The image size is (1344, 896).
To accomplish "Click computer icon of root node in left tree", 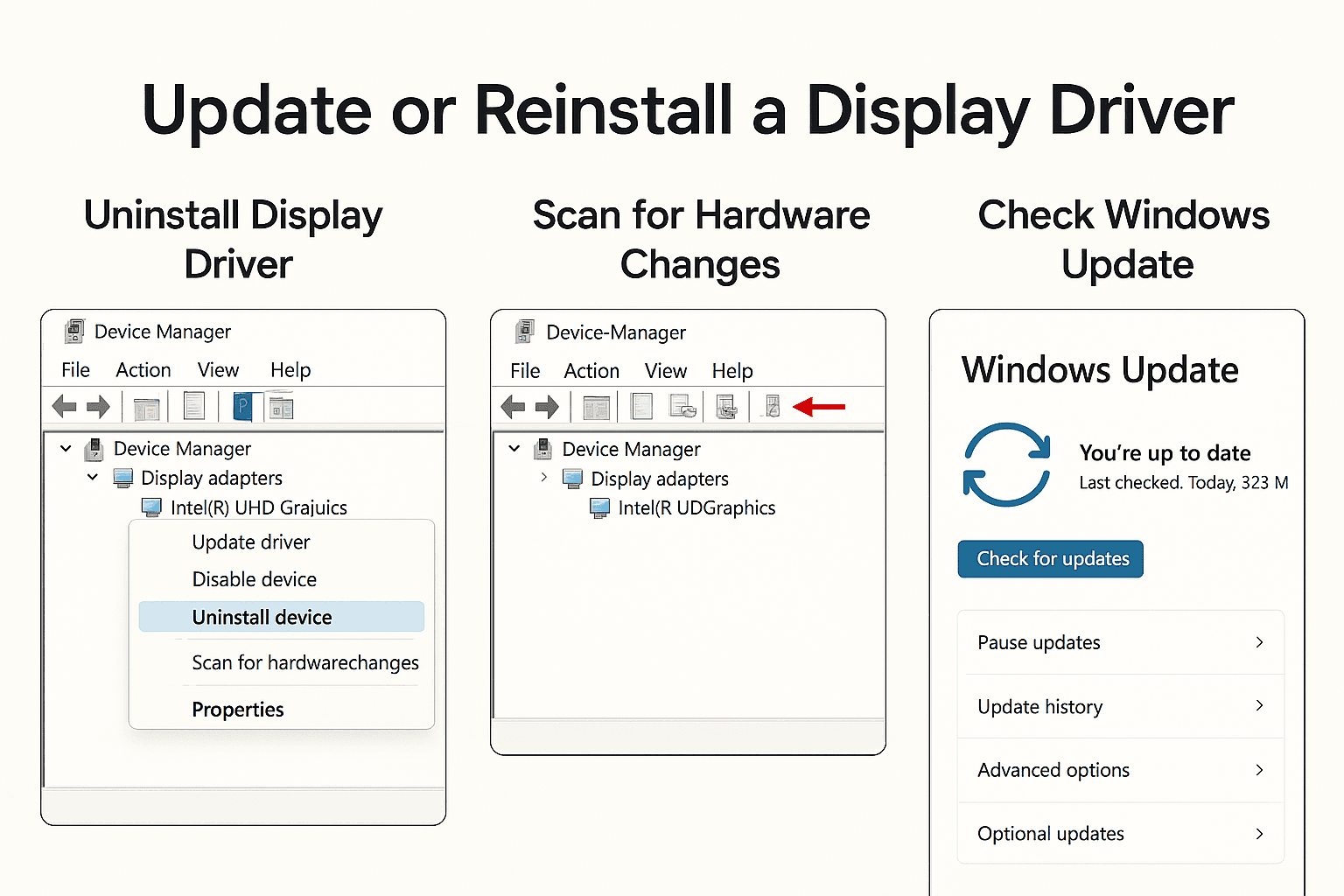I will click(x=94, y=450).
